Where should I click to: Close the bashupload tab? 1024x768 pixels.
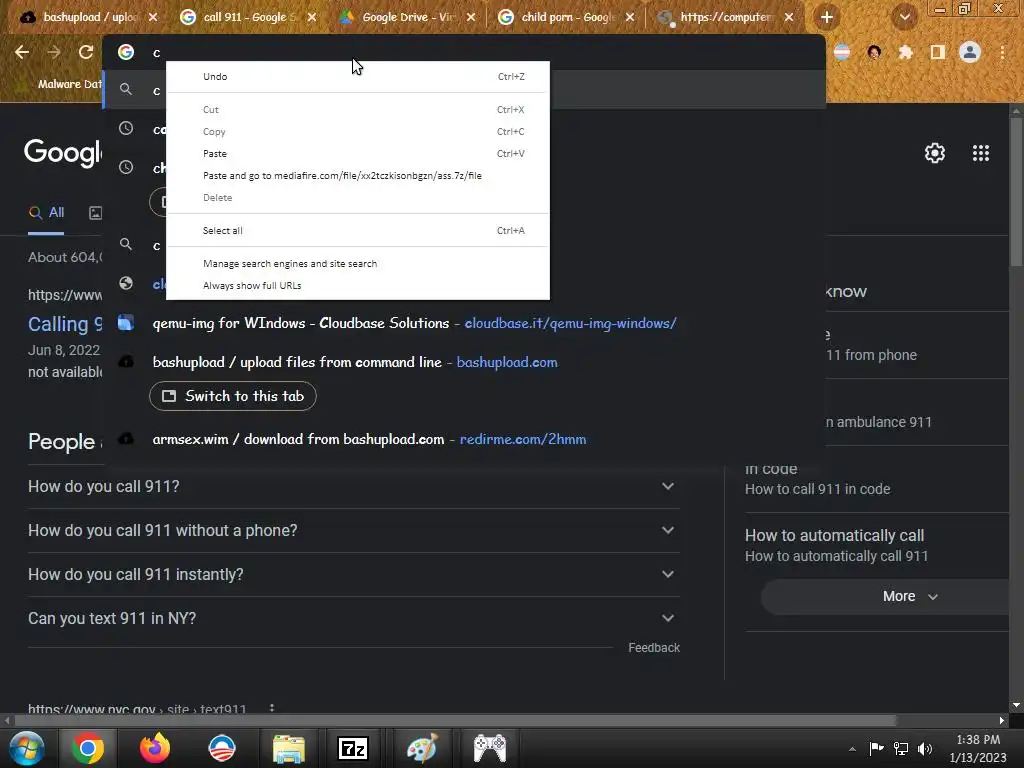[153, 17]
